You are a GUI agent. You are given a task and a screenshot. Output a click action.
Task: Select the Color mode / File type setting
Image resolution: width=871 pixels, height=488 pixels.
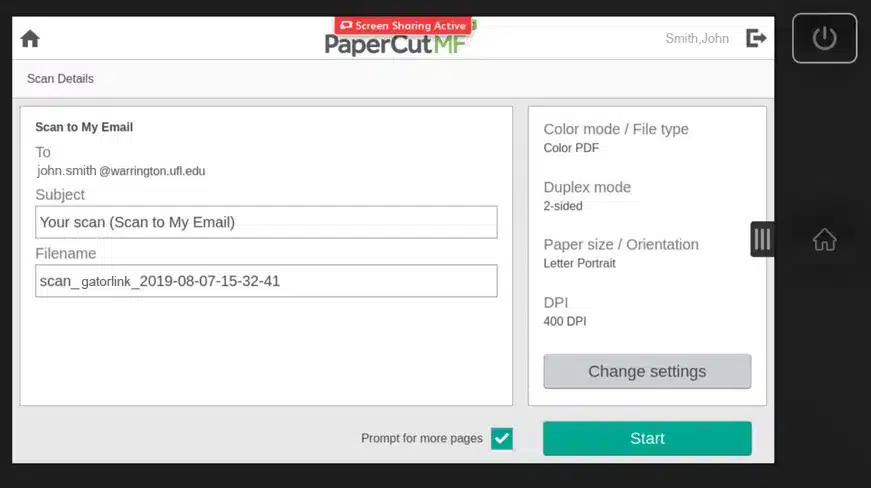tap(615, 138)
